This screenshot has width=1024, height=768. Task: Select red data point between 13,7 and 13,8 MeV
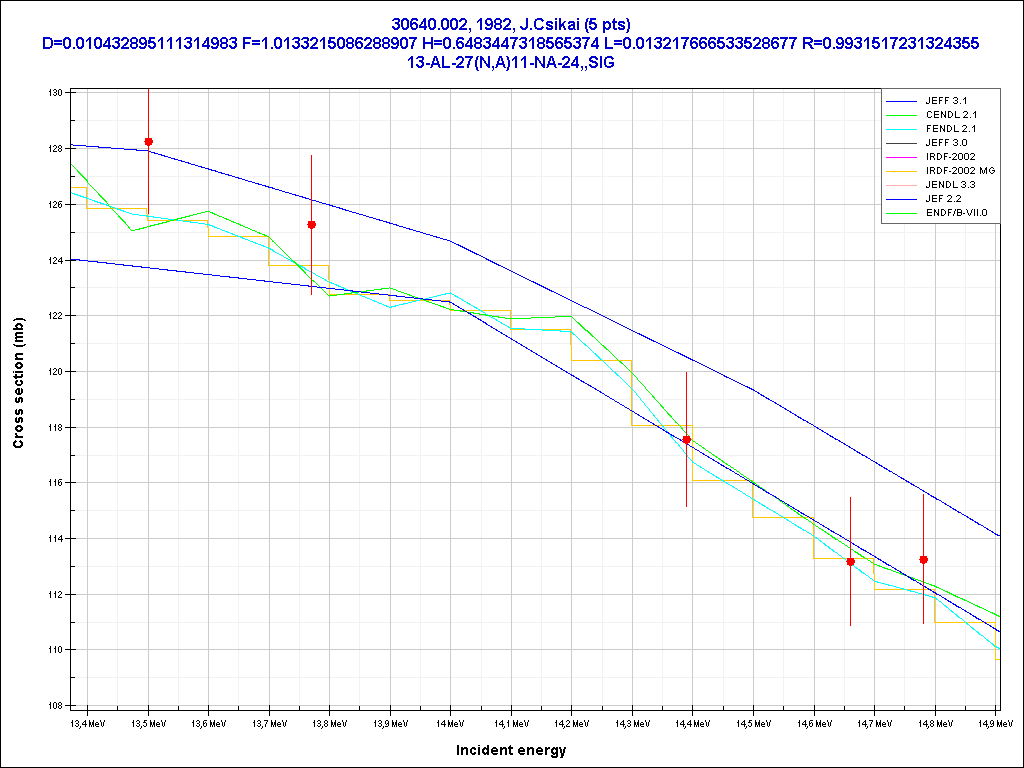311,225
